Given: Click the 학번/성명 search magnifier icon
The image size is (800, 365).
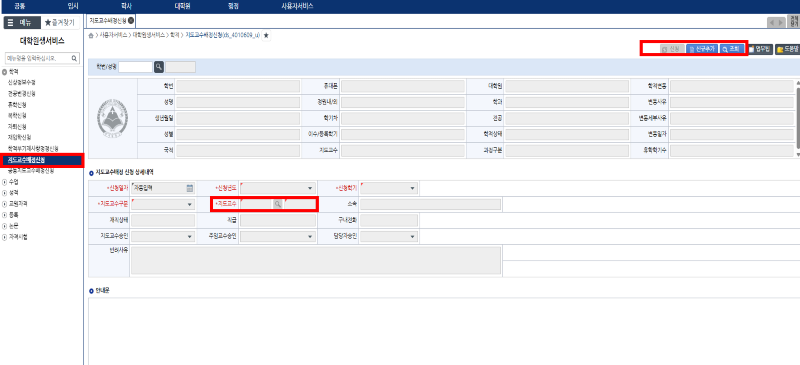Looking at the screenshot, I should point(159,67).
